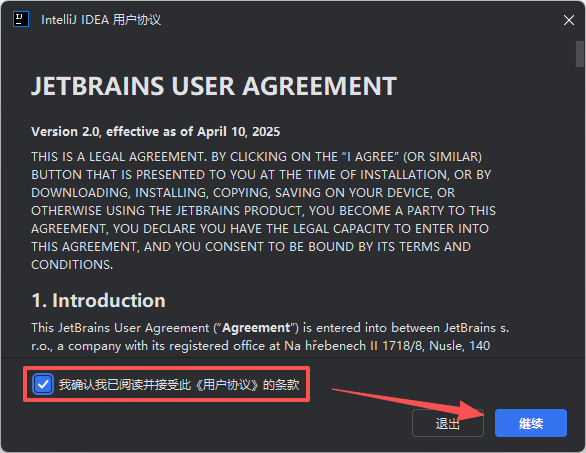Click the JETBRAINS USER AGREEMENT heading

(x=214, y=86)
